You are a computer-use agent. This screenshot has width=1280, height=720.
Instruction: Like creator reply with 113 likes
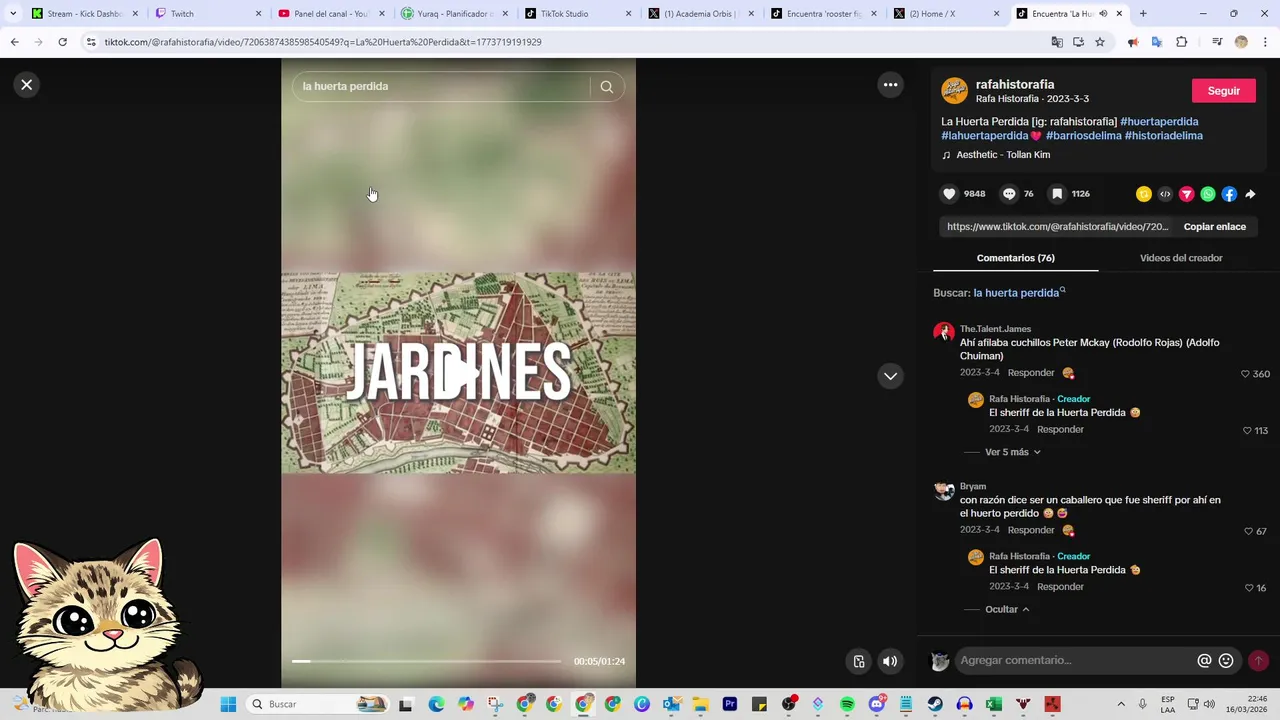1247,431
